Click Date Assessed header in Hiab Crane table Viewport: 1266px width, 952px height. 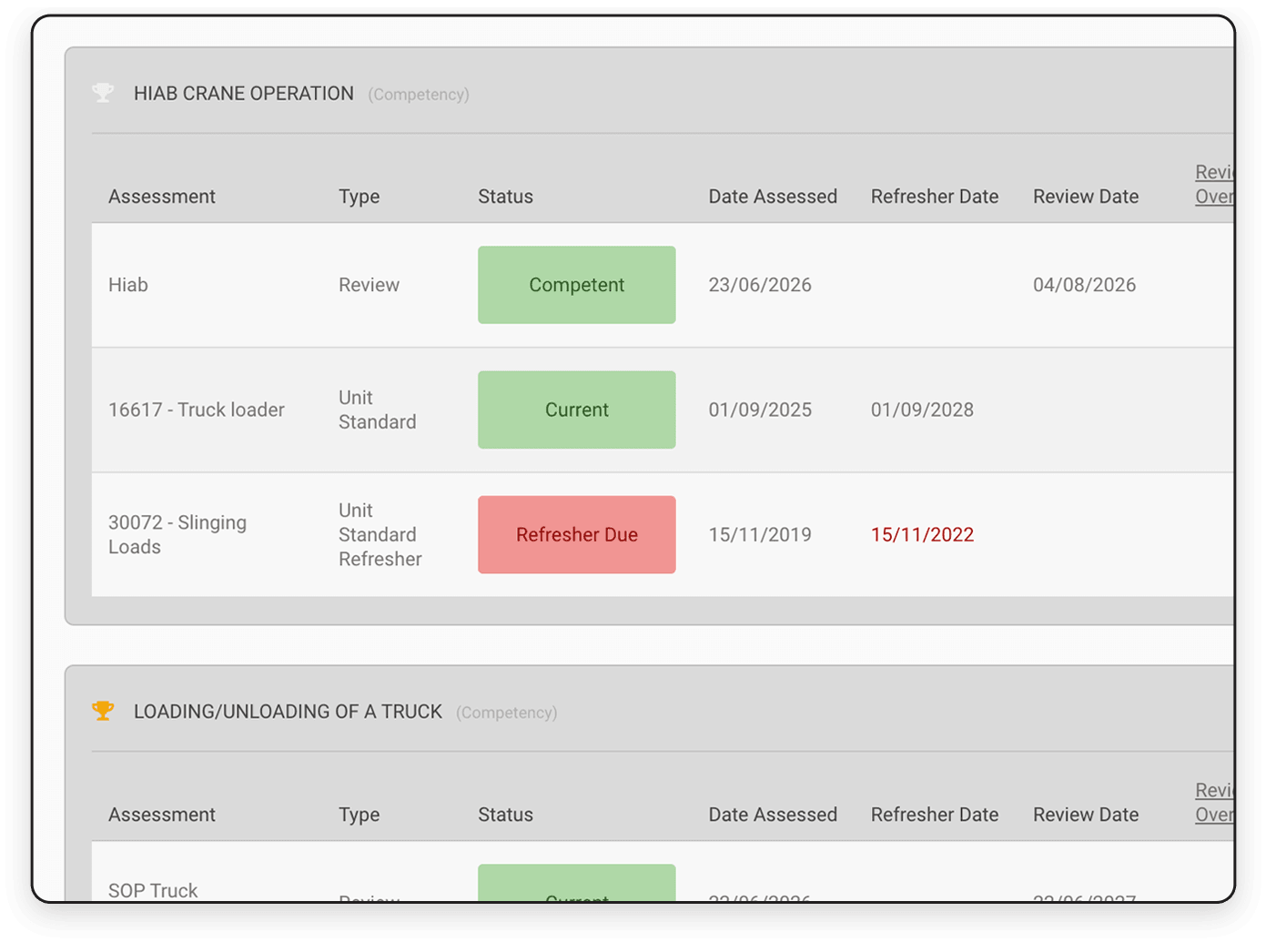773,197
